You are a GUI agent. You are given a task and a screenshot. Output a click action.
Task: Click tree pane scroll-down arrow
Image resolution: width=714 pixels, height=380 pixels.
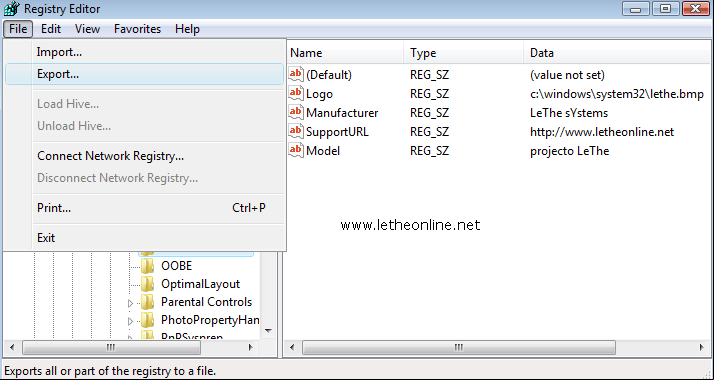click(x=268, y=331)
